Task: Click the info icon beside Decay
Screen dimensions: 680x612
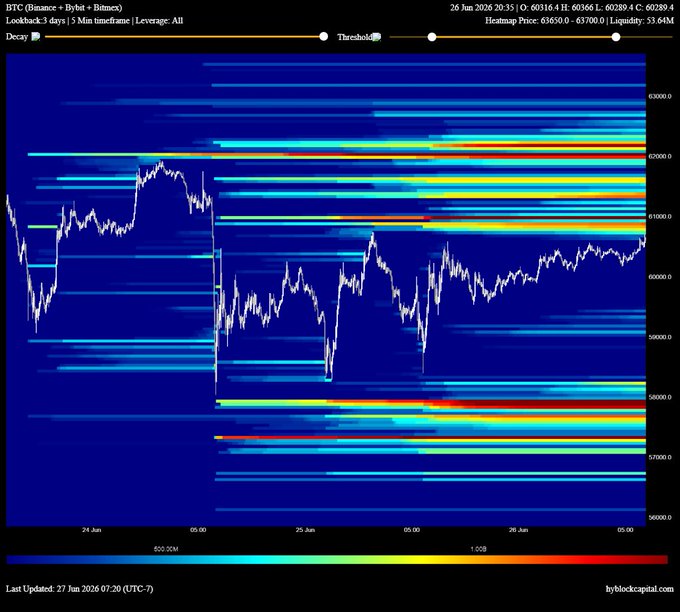Action: [36, 37]
